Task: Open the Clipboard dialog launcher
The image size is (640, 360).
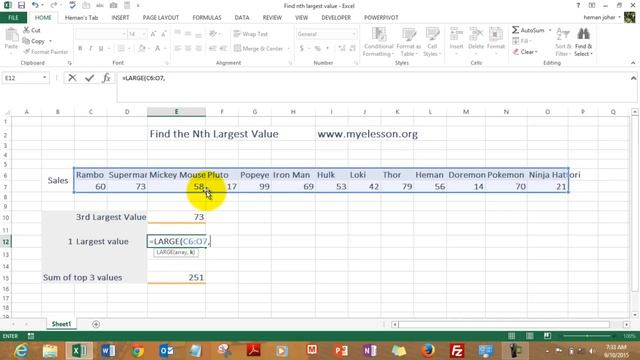Action: click(x=70, y=63)
